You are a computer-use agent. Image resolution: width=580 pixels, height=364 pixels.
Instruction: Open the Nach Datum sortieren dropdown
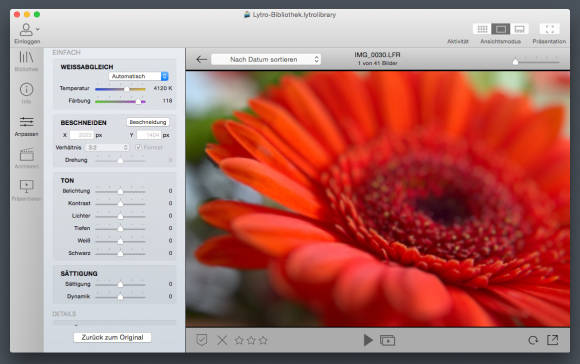[x=266, y=59]
